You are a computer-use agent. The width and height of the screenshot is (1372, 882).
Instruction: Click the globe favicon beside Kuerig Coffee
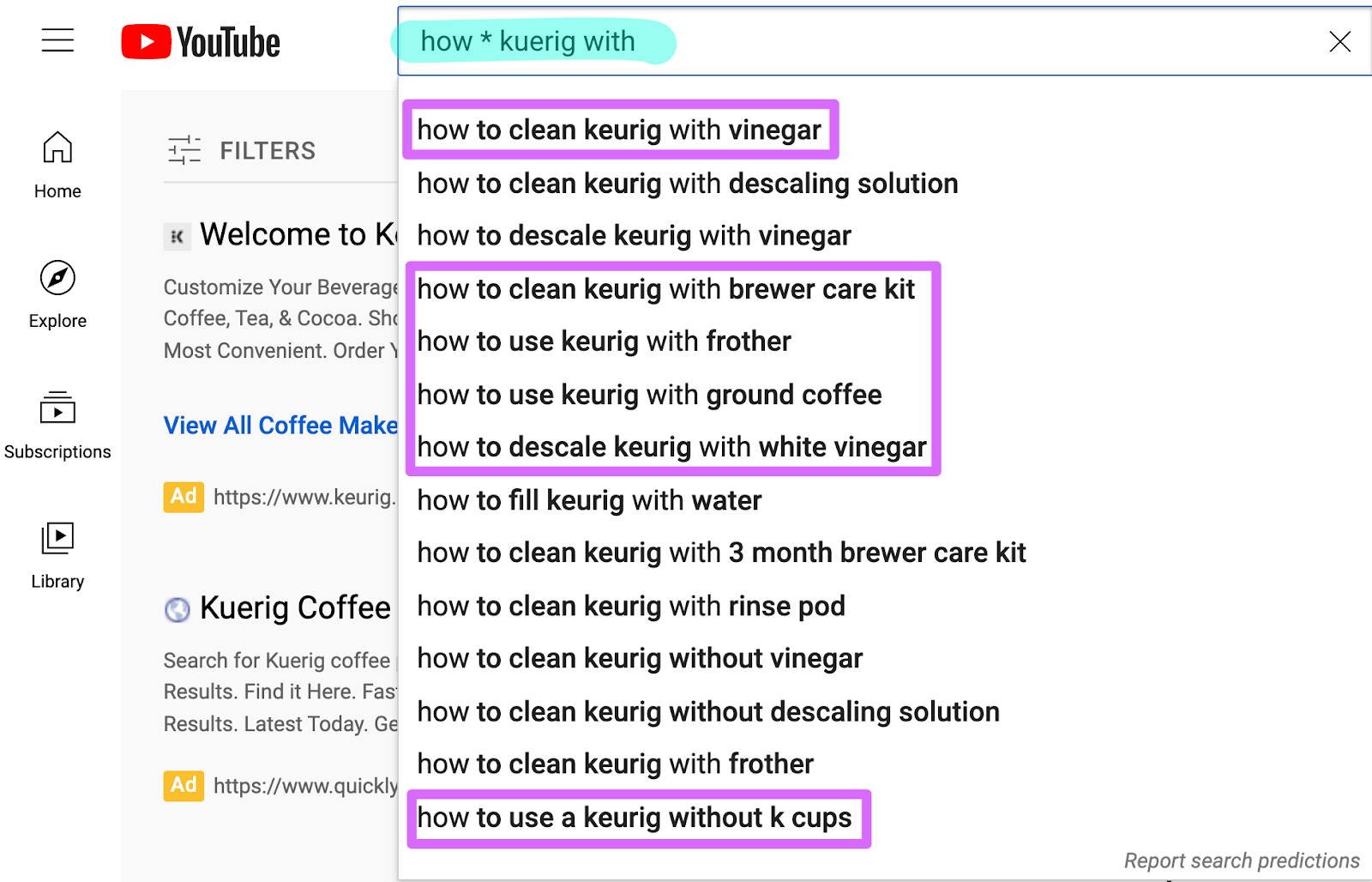click(177, 610)
